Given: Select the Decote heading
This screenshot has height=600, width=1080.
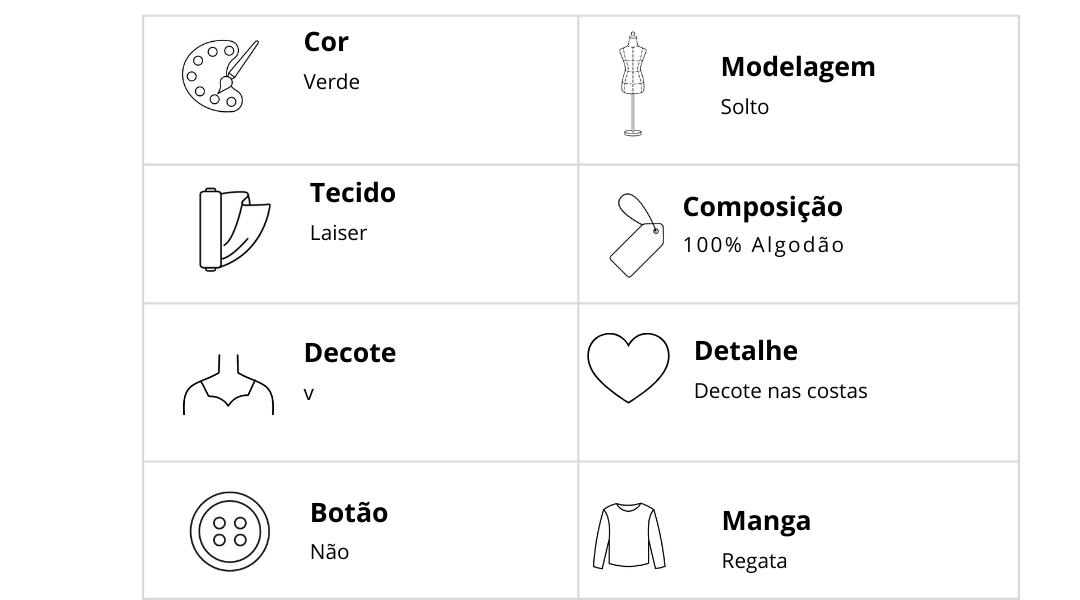Looking at the screenshot, I should point(350,353).
